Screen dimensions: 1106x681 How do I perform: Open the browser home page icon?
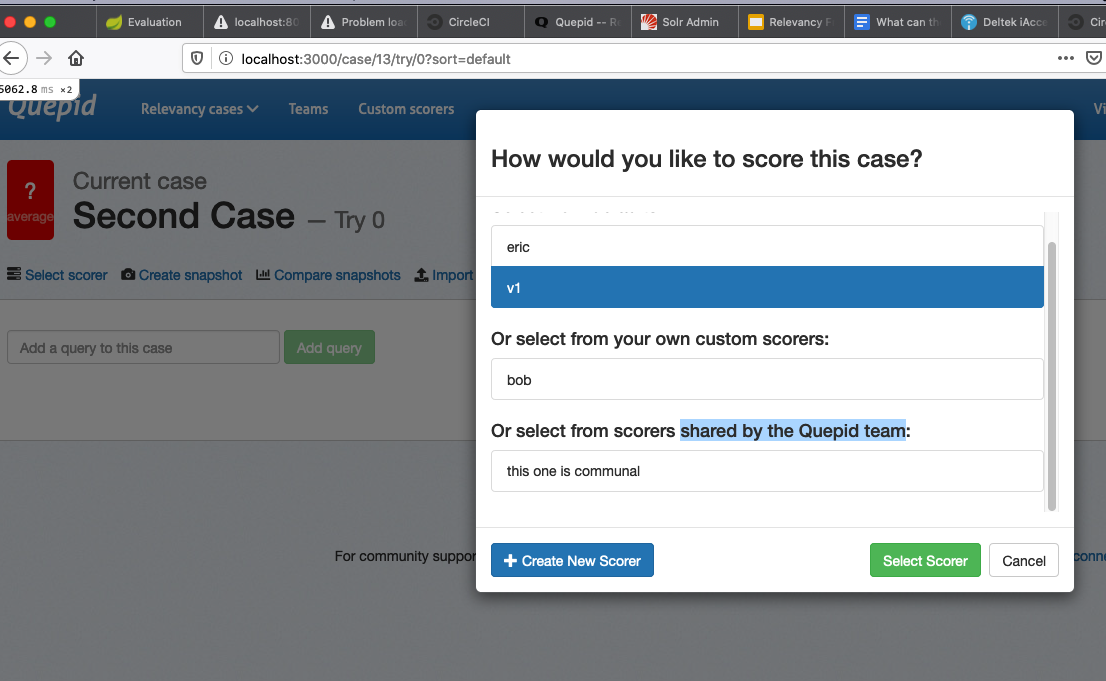click(75, 58)
